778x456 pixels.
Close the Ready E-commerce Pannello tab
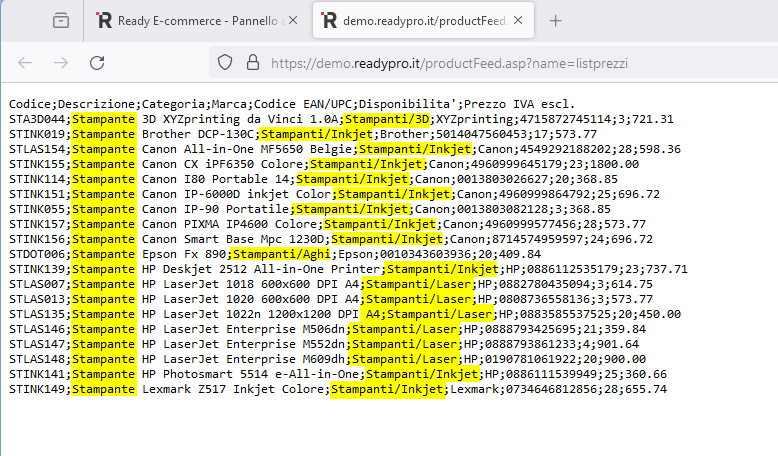click(293, 20)
